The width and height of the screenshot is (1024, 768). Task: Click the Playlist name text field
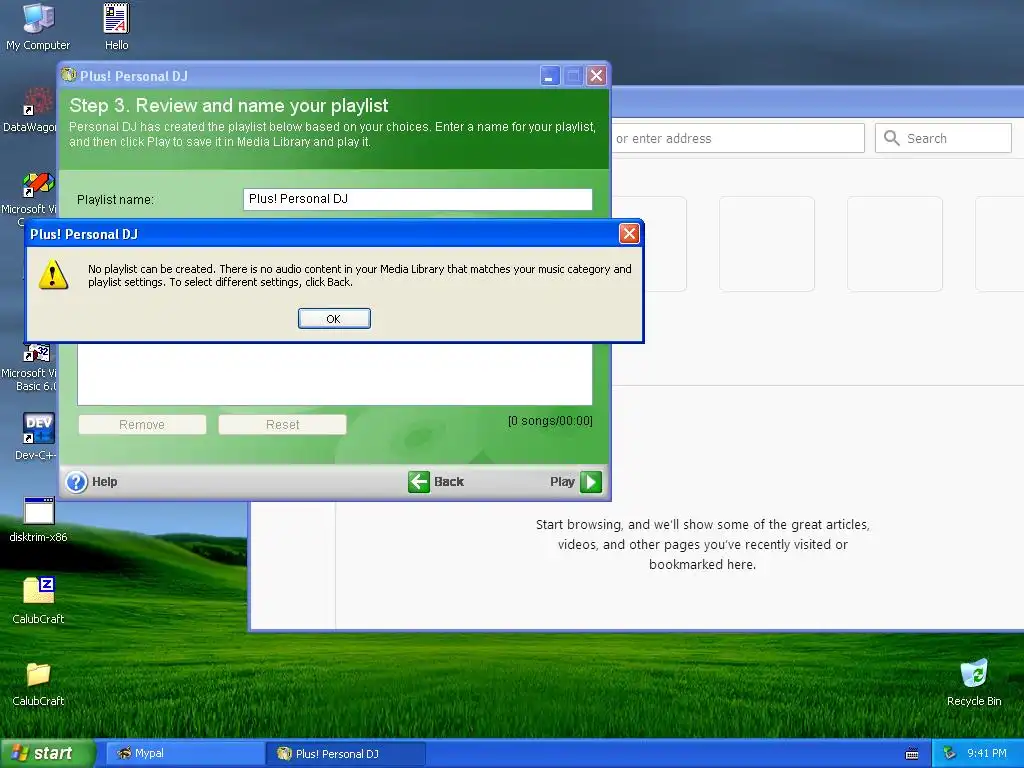point(417,199)
